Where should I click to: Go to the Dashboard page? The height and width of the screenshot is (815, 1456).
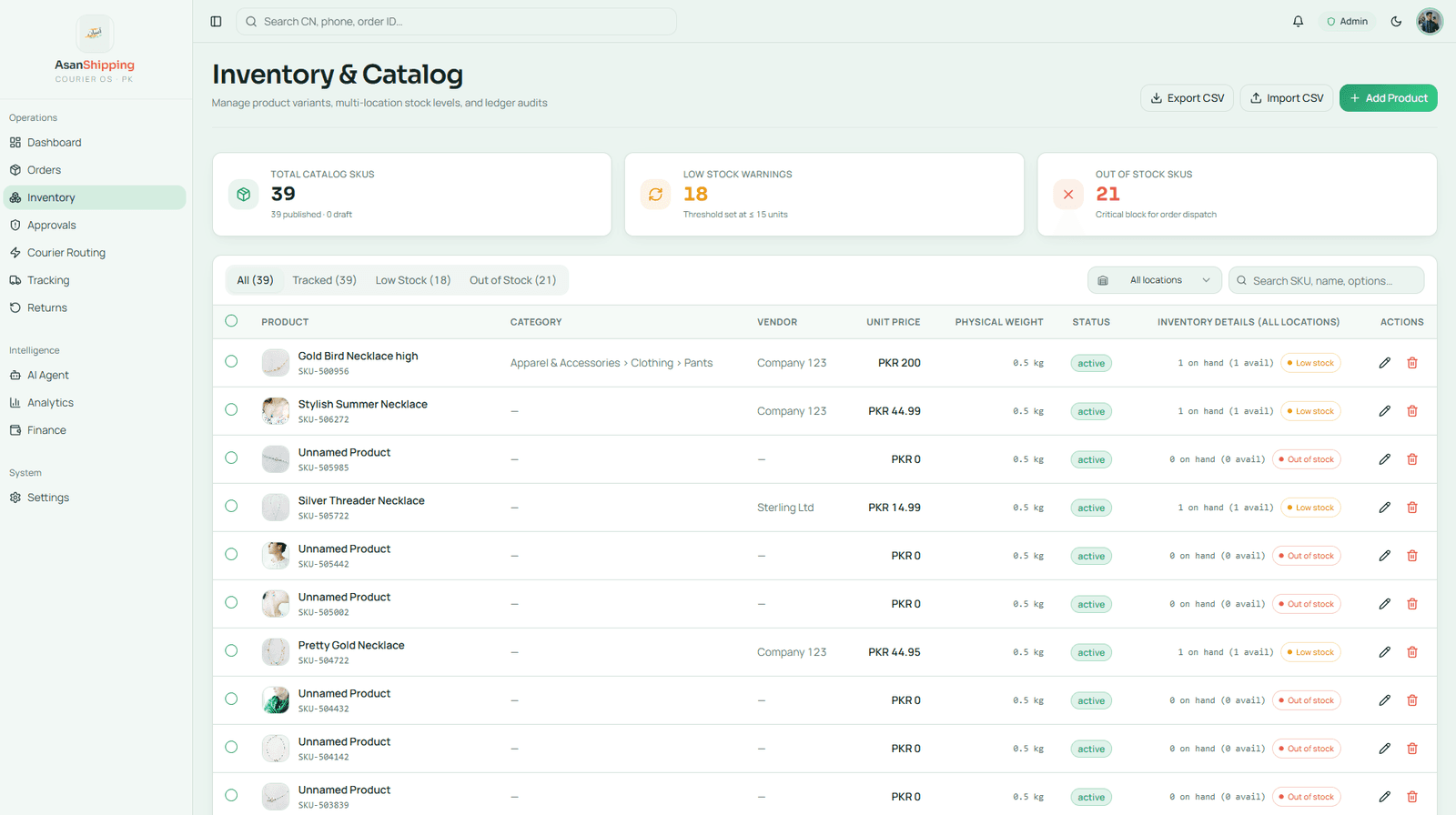[95, 143]
